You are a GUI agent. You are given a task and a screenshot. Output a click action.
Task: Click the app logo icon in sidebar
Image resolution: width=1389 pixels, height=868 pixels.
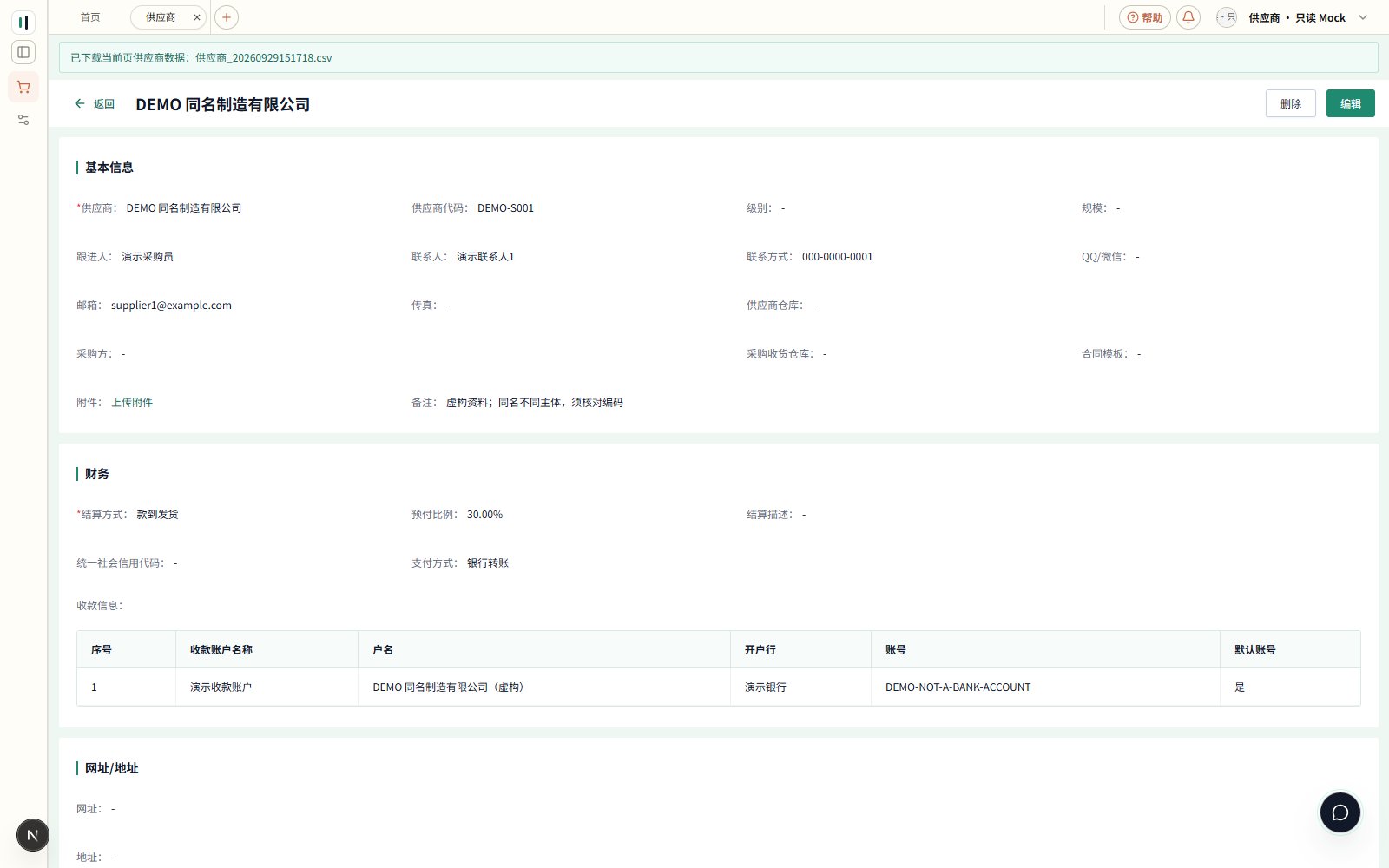(23, 22)
